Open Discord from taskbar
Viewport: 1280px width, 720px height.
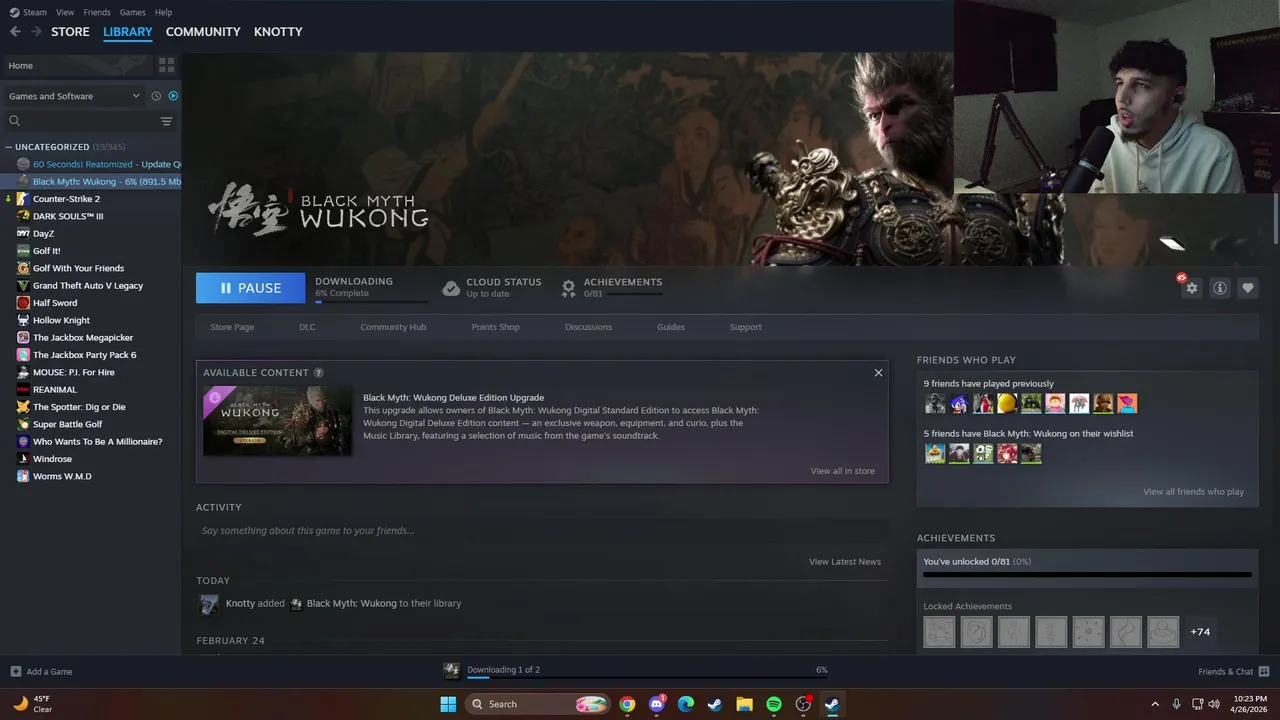click(657, 704)
